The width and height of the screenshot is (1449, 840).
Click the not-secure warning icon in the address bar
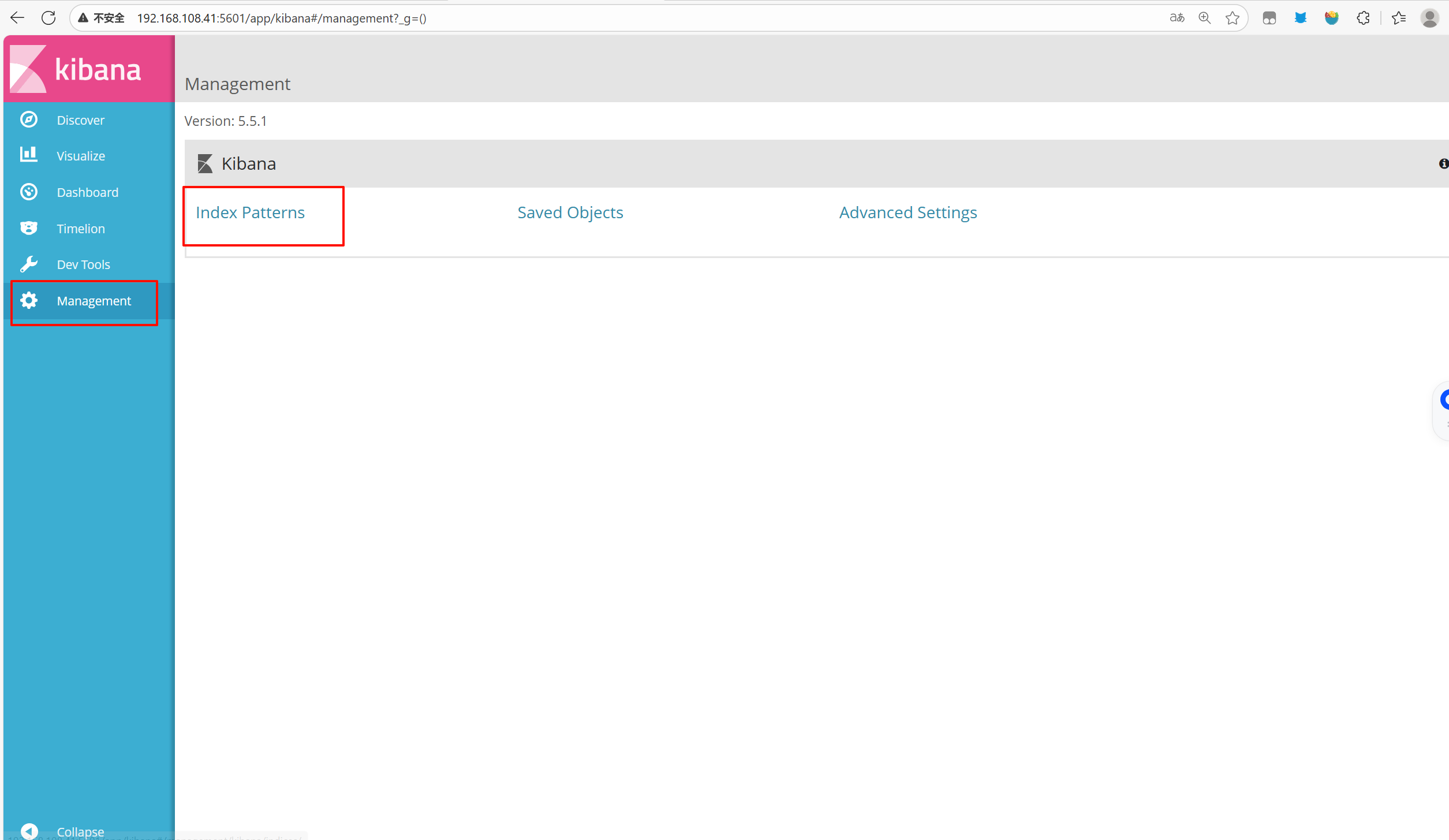coord(83,18)
